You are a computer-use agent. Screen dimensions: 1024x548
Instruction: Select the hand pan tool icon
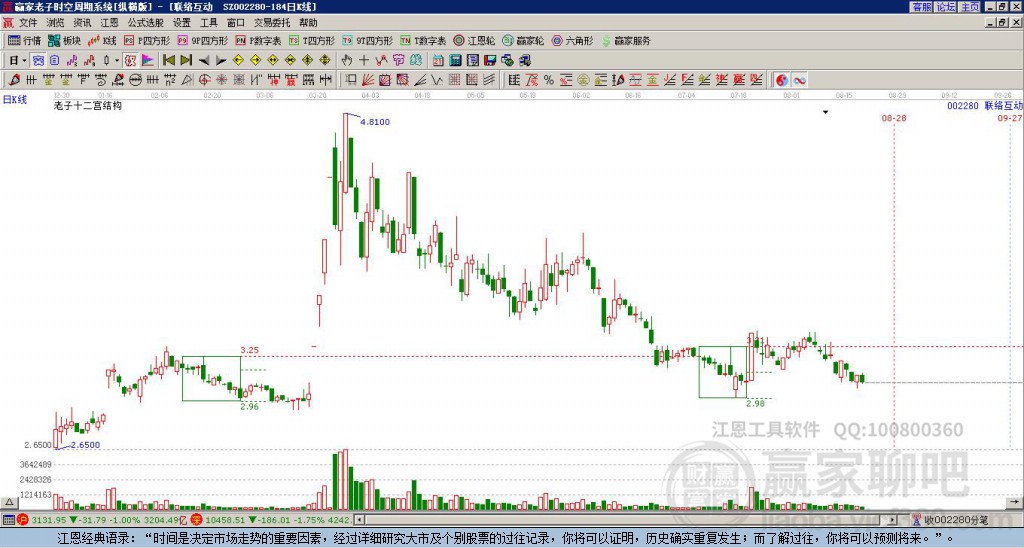pos(347,61)
